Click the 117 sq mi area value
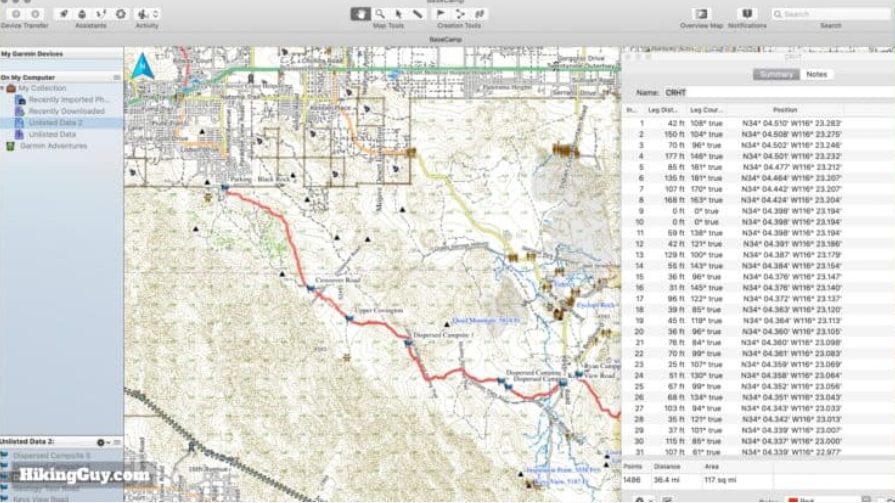This screenshot has height=503, width=895. (720, 480)
